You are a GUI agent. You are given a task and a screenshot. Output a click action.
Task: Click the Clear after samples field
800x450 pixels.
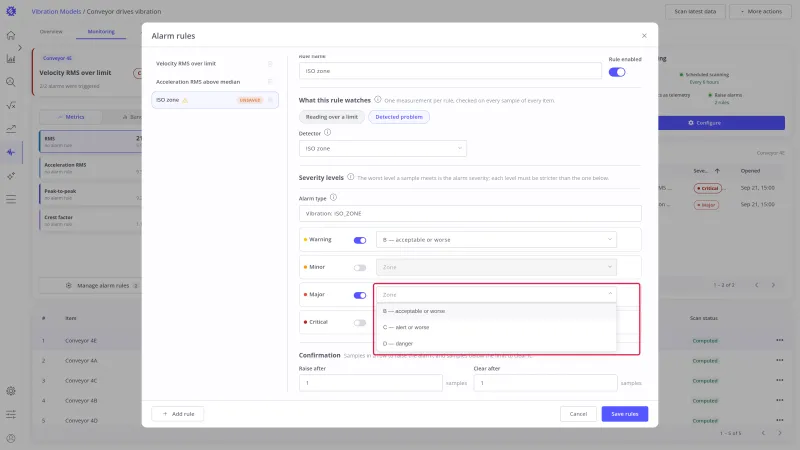[x=545, y=383]
